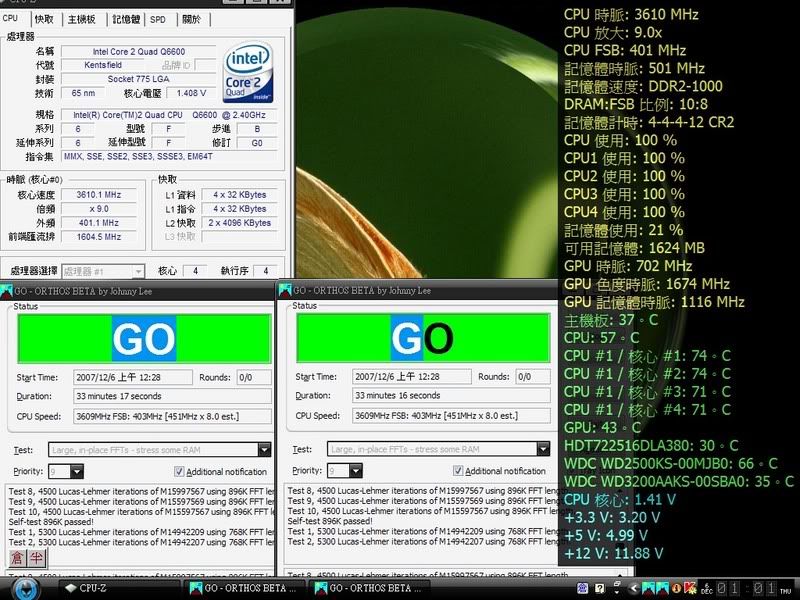
Task: Click the 01:01 taskbar clock
Action: 746,588
